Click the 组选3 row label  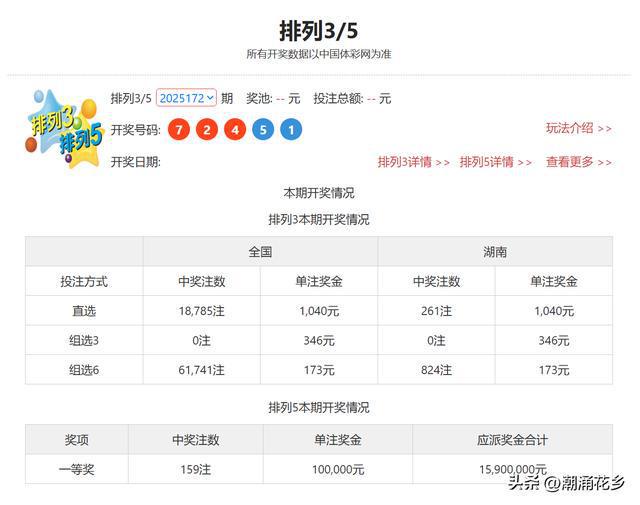coord(84,340)
